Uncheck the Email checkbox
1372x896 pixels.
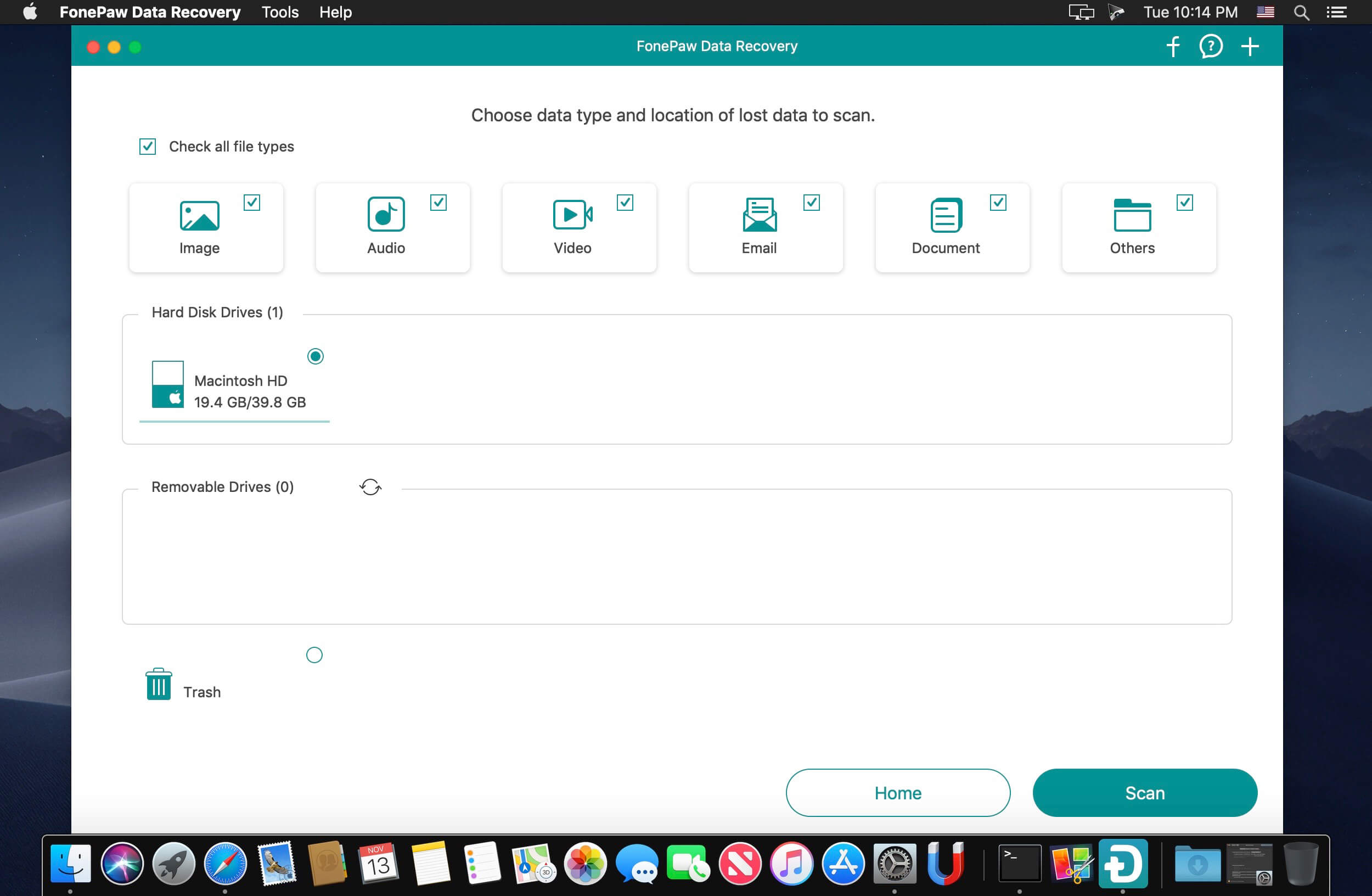(812, 203)
